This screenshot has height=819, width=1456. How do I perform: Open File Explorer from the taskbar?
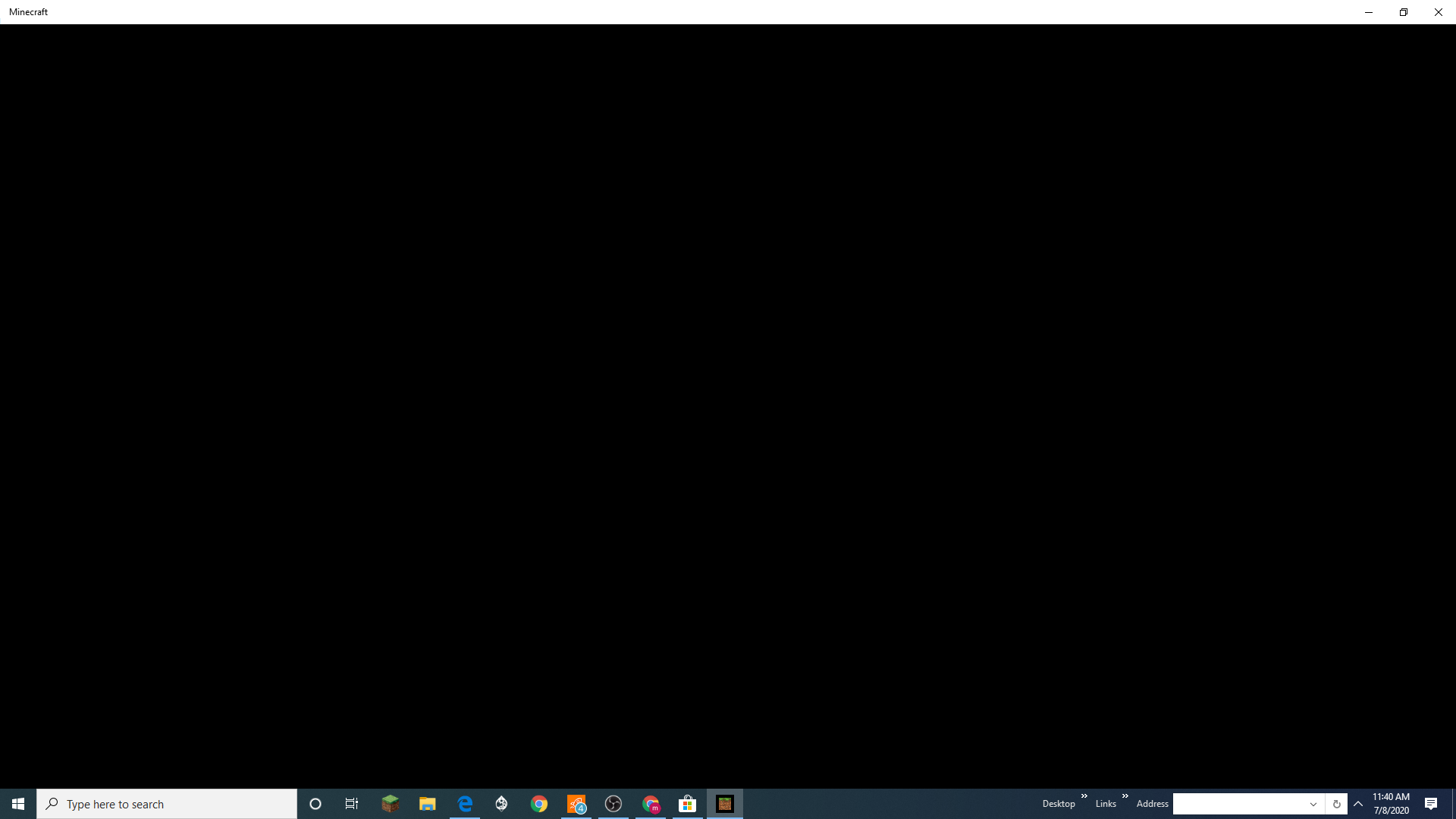point(428,804)
